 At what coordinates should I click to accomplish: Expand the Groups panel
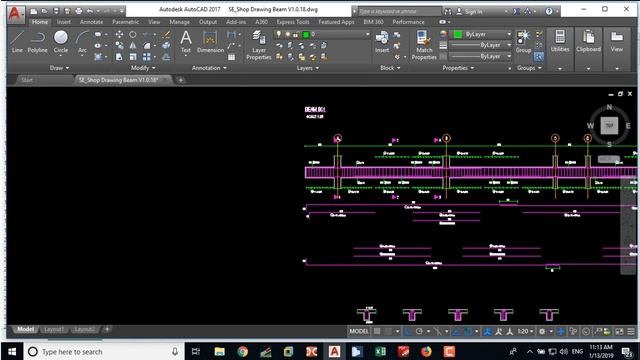[x=529, y=68]
